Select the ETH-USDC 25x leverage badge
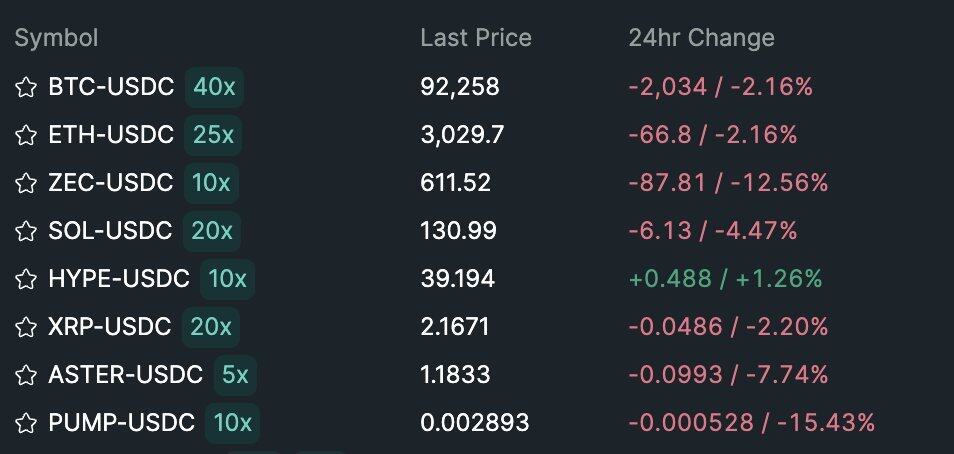This screenshot has height=454, width=954. [213, 135]
